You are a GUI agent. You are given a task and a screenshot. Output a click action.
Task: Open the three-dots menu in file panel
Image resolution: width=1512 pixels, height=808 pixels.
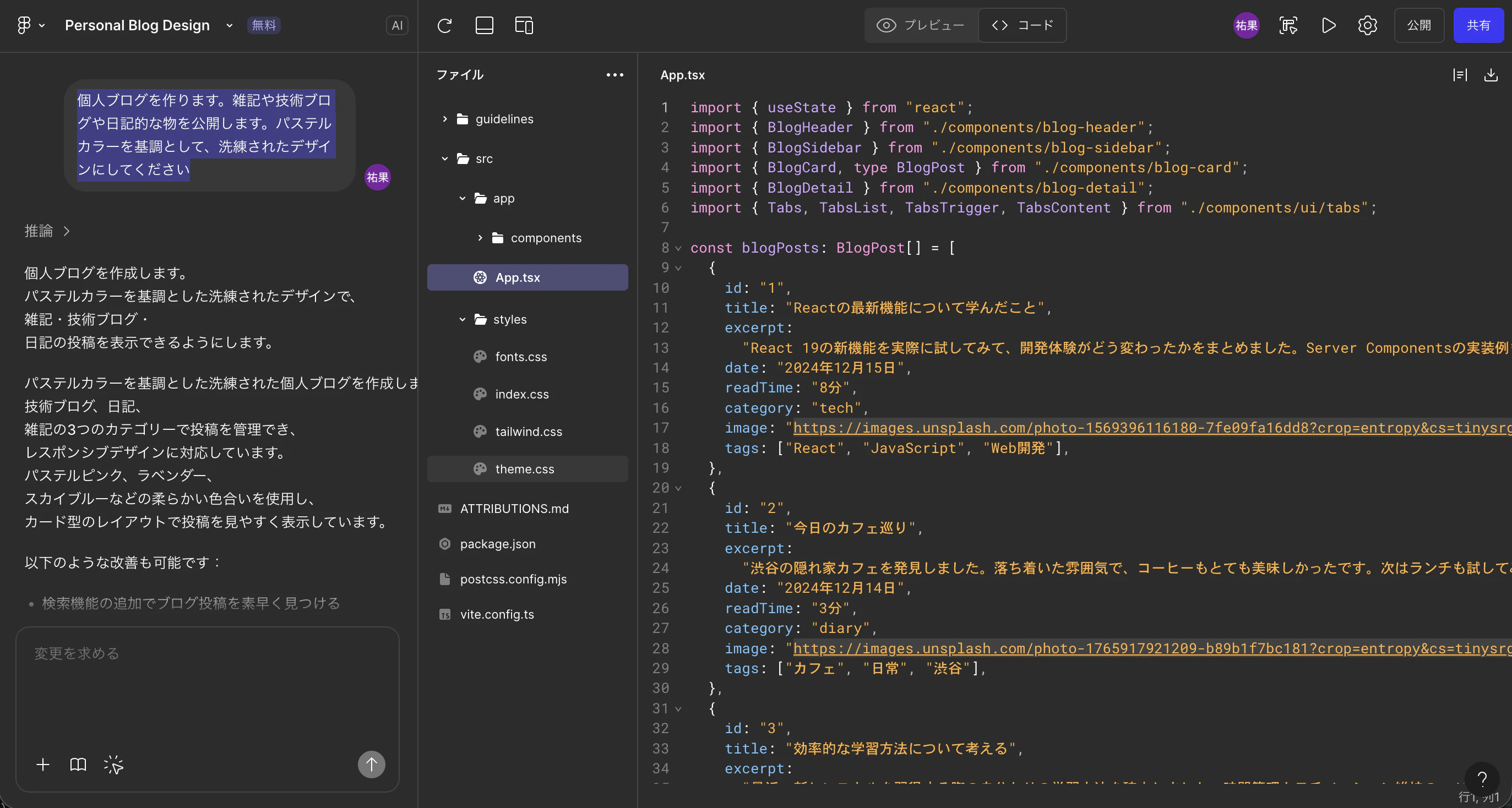[x=614, y=74]
